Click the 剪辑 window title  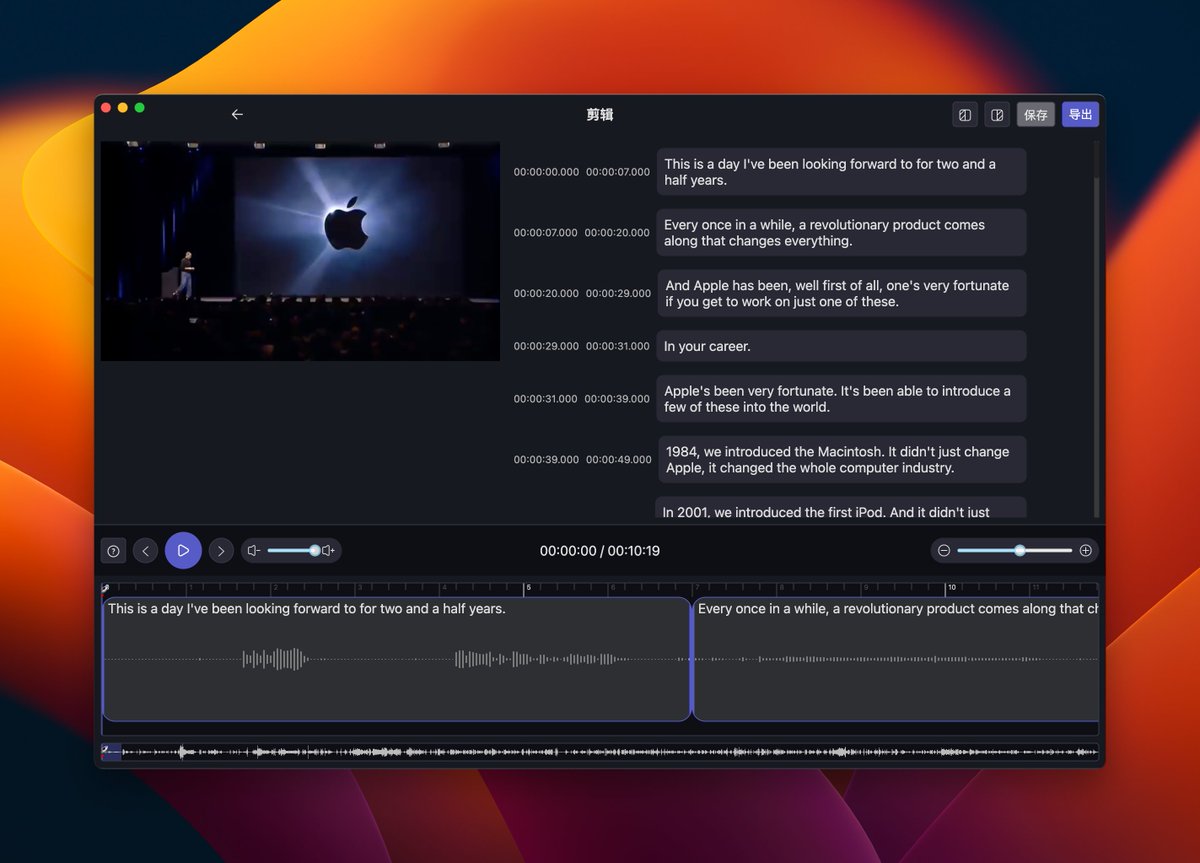click(x=600, y=115)
